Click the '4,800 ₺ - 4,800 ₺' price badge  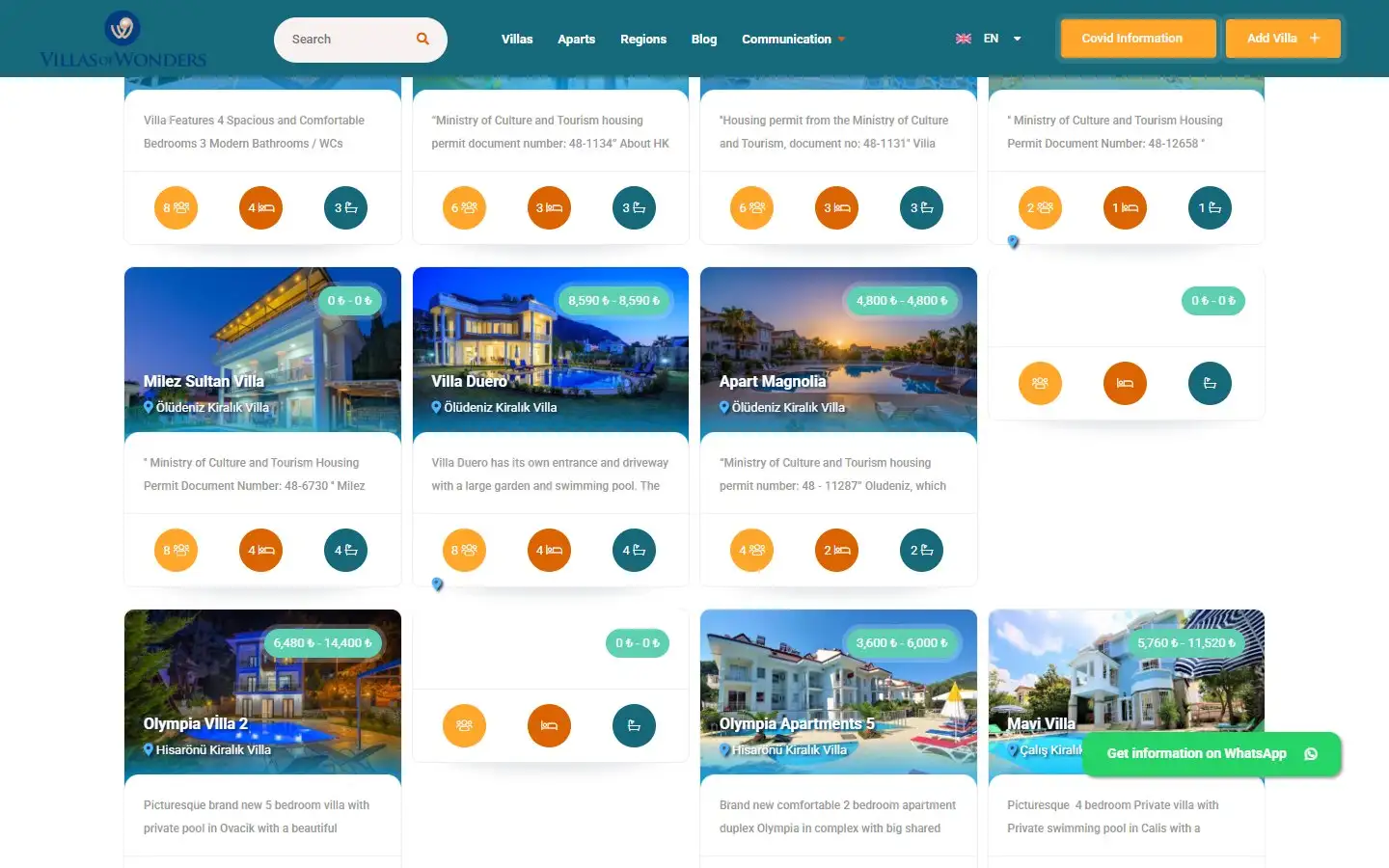pyautogui.click(x=902, y=301)
